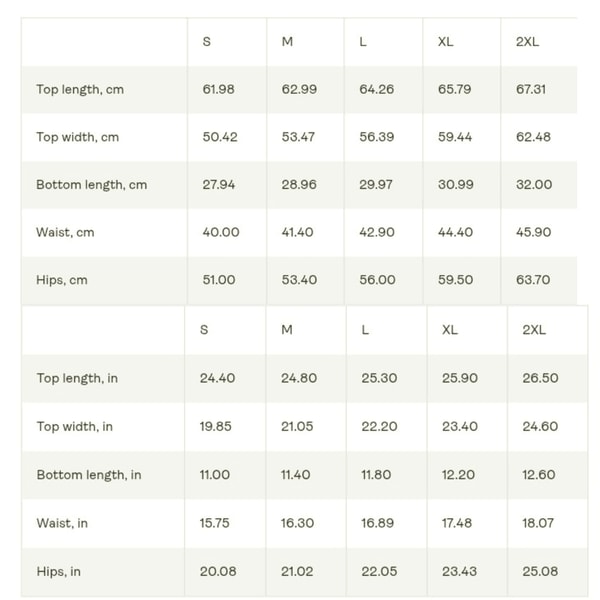Select the 'Waist, cm' row label

pyautogui.click(x=65, y=232)
